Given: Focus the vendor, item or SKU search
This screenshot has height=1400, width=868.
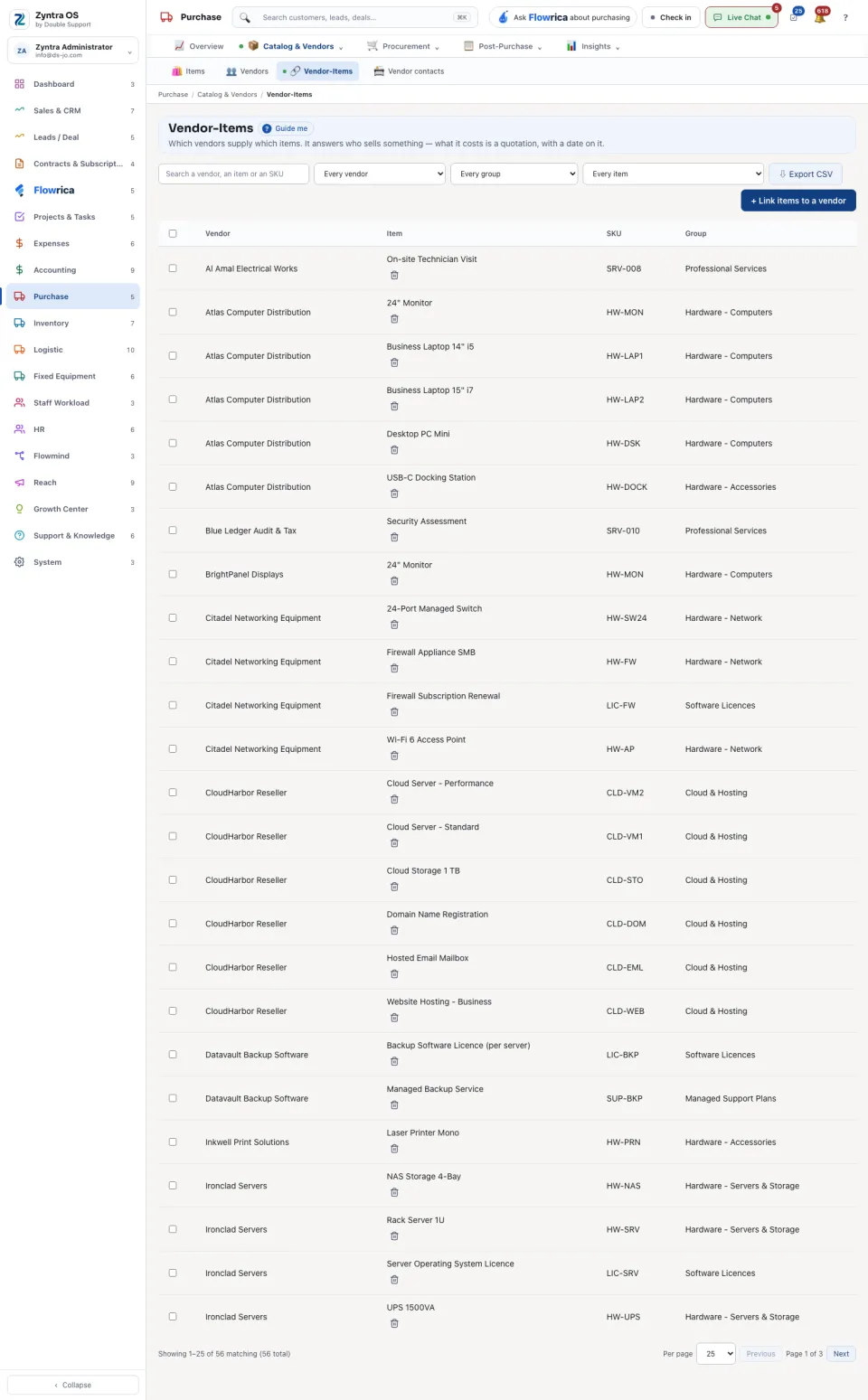Looking at the screenshot, I should (x=233, y=174).
